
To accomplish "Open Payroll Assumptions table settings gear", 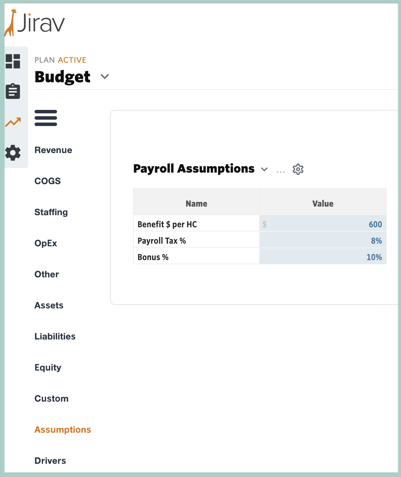I will pyautogui.click(x=298, y=169).
